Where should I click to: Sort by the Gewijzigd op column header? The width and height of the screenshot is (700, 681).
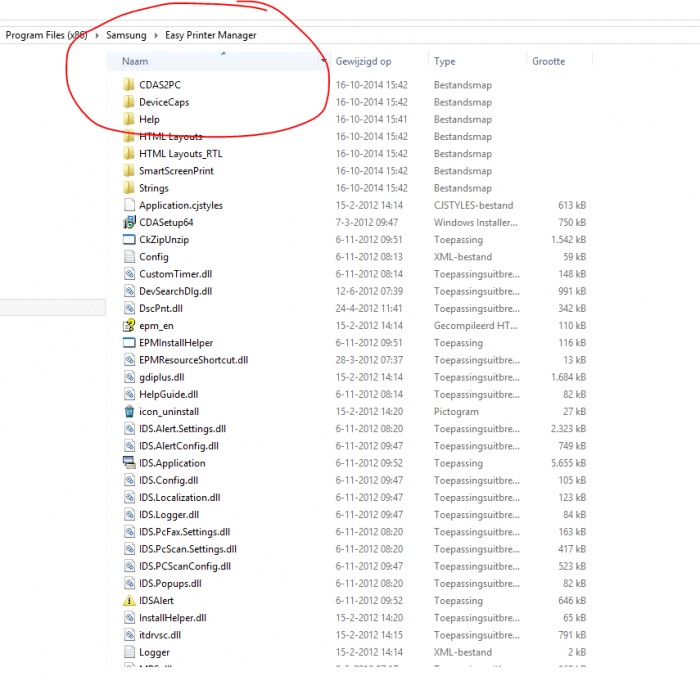tap(363, 61)
